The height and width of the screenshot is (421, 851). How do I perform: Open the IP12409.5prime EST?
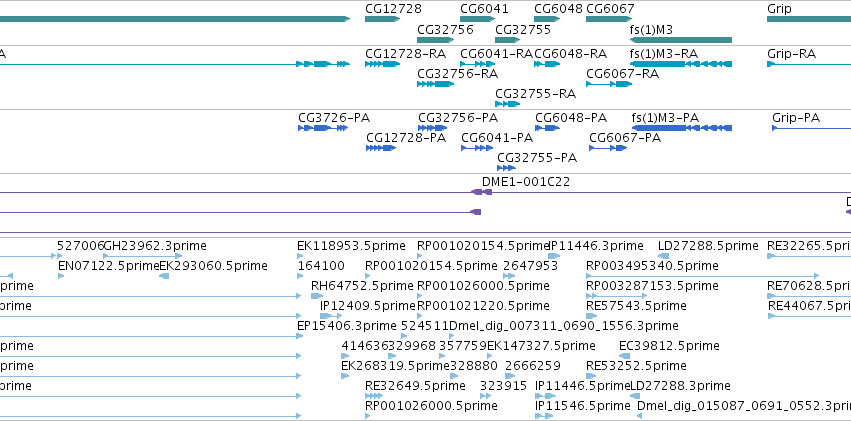(x=331, y=316)
